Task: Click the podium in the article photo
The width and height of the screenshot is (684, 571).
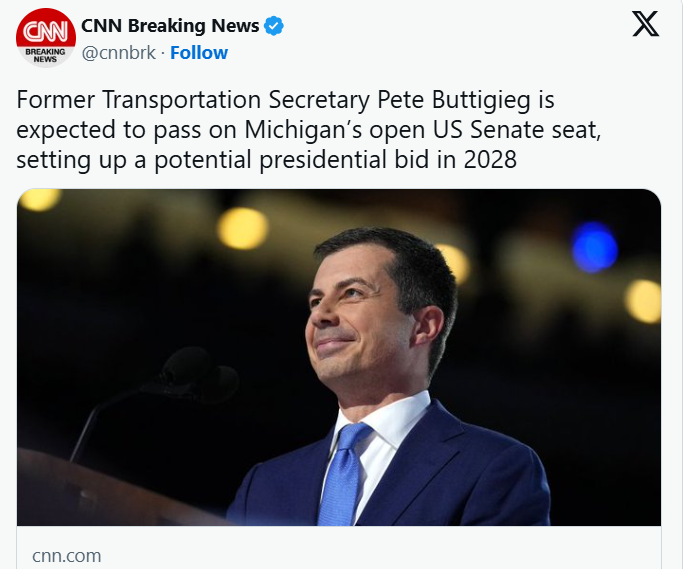Action: click(100, 490)
